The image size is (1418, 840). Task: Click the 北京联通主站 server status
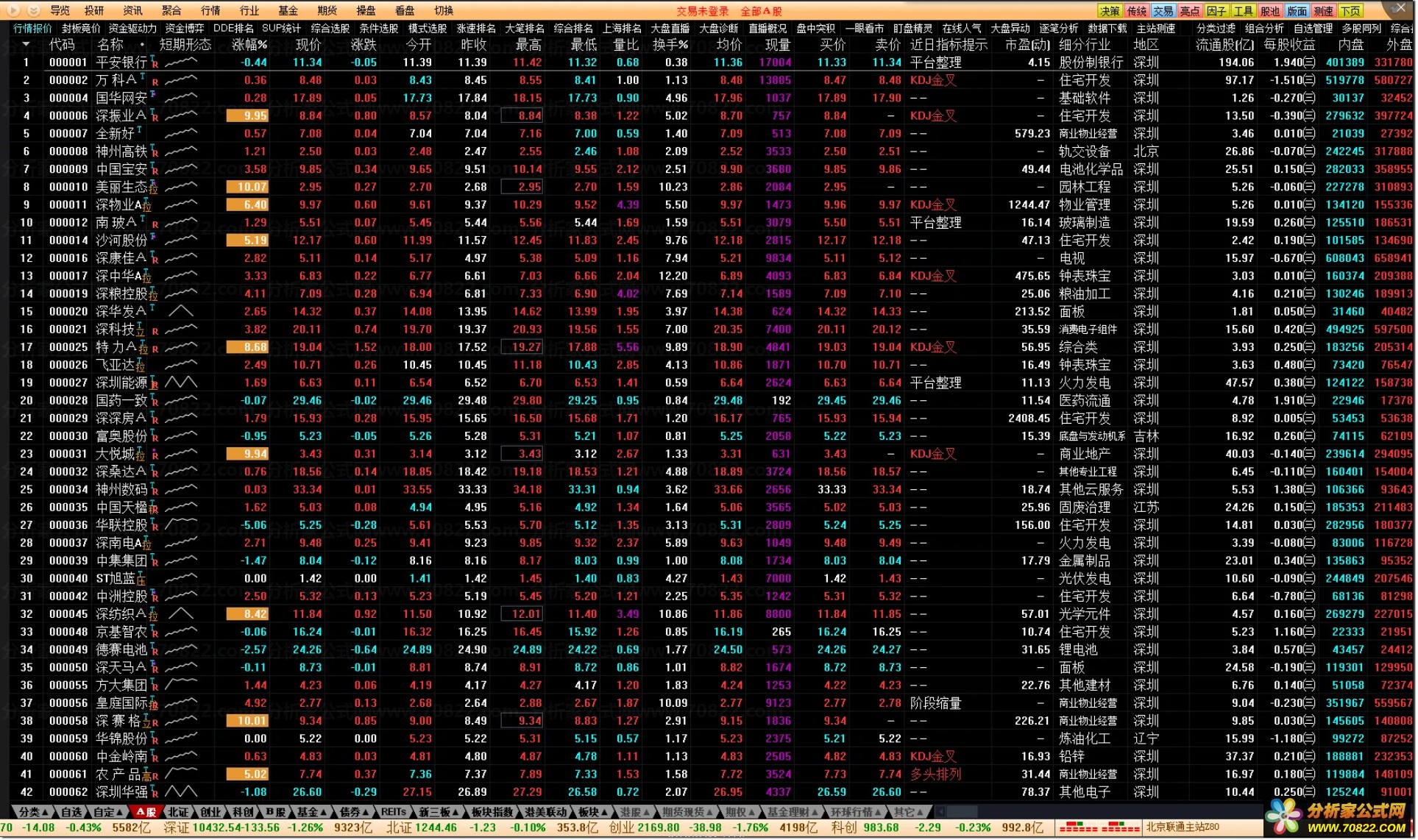[x=1183, y=827]
